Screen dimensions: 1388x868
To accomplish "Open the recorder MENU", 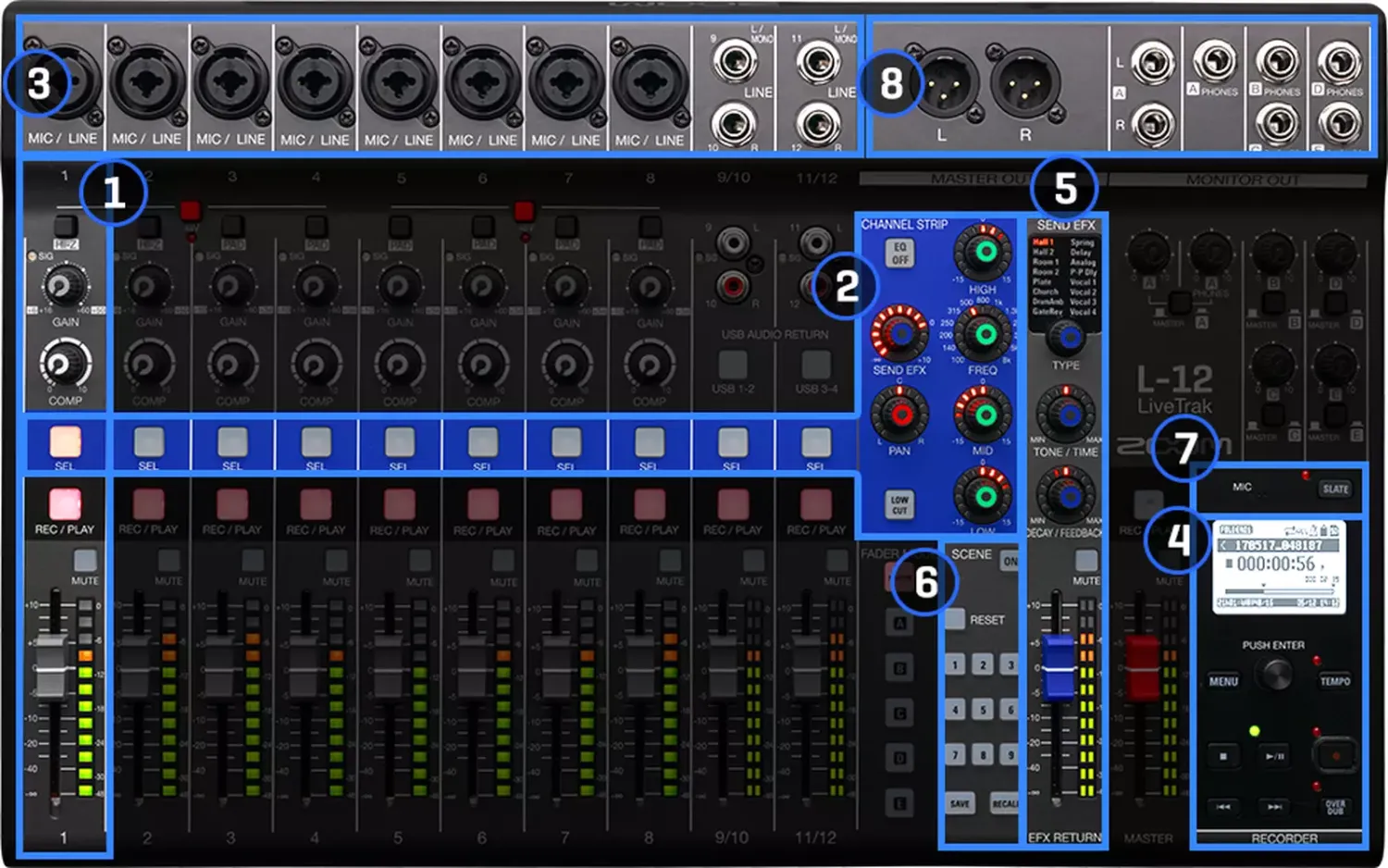I will point(1222,681).
